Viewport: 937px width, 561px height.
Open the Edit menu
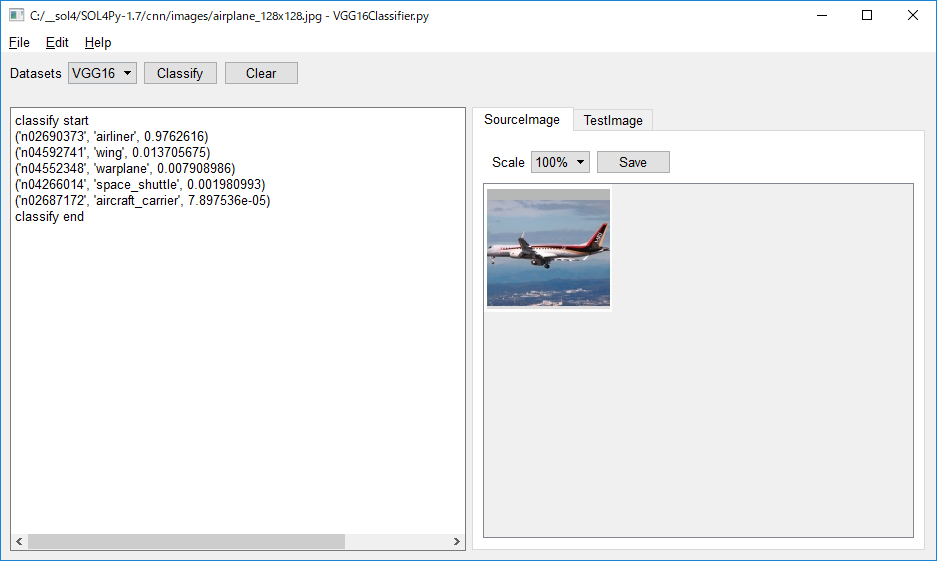point(57,42)
